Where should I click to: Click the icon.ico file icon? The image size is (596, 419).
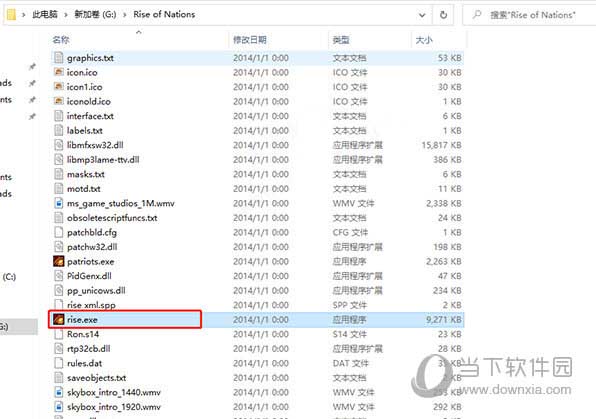pos(59,72)
